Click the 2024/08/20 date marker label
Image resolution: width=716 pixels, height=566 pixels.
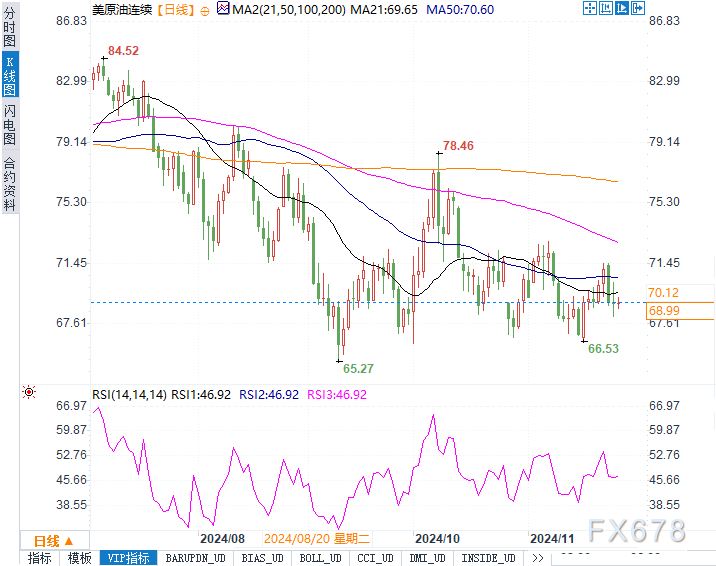(x=316, y=539)
